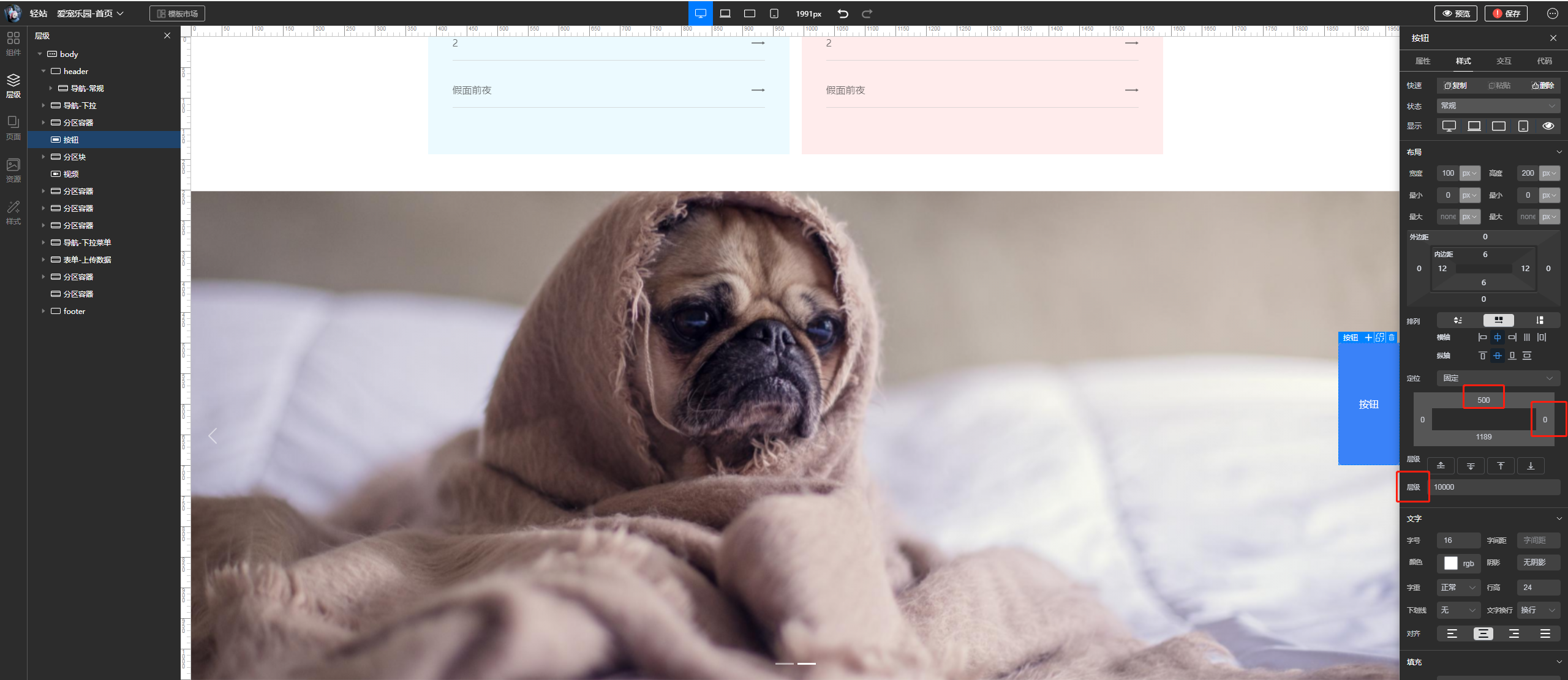Image resolution: width=1568 pixels, height=680 pixels.
Task: Click the 模板市场 button
Action: tap(177, 13)
